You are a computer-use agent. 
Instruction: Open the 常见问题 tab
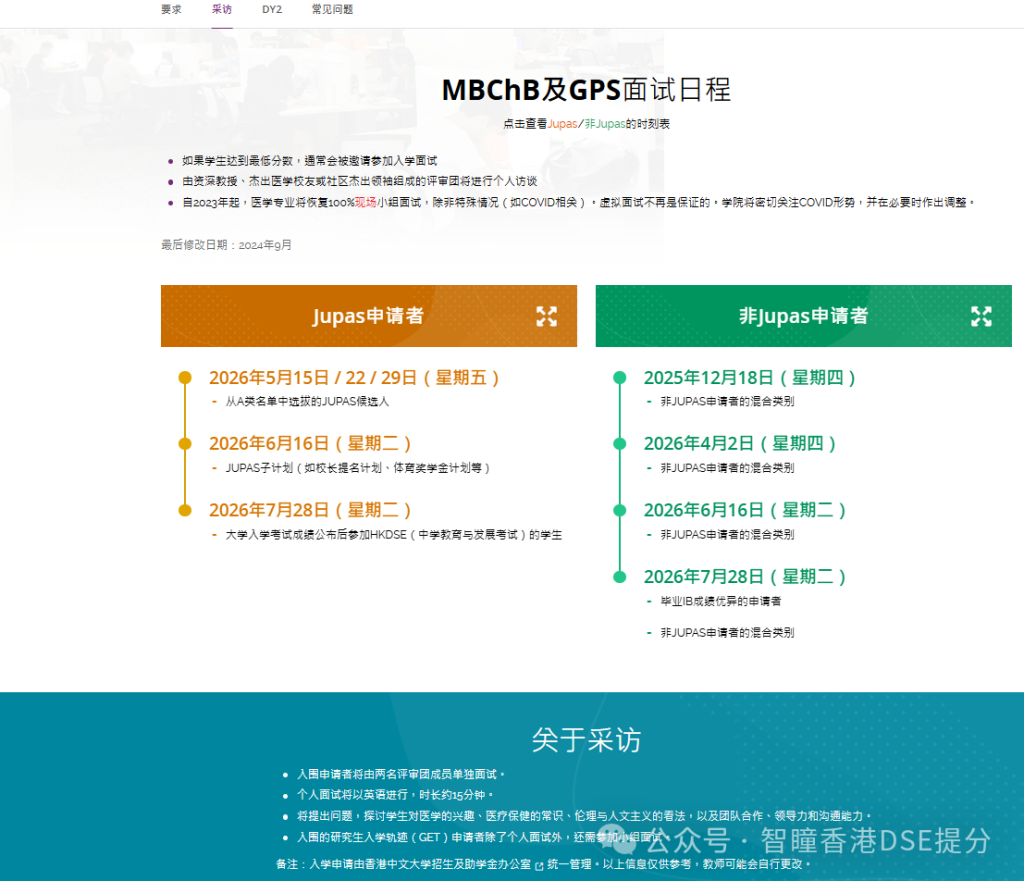pos(332,10)
